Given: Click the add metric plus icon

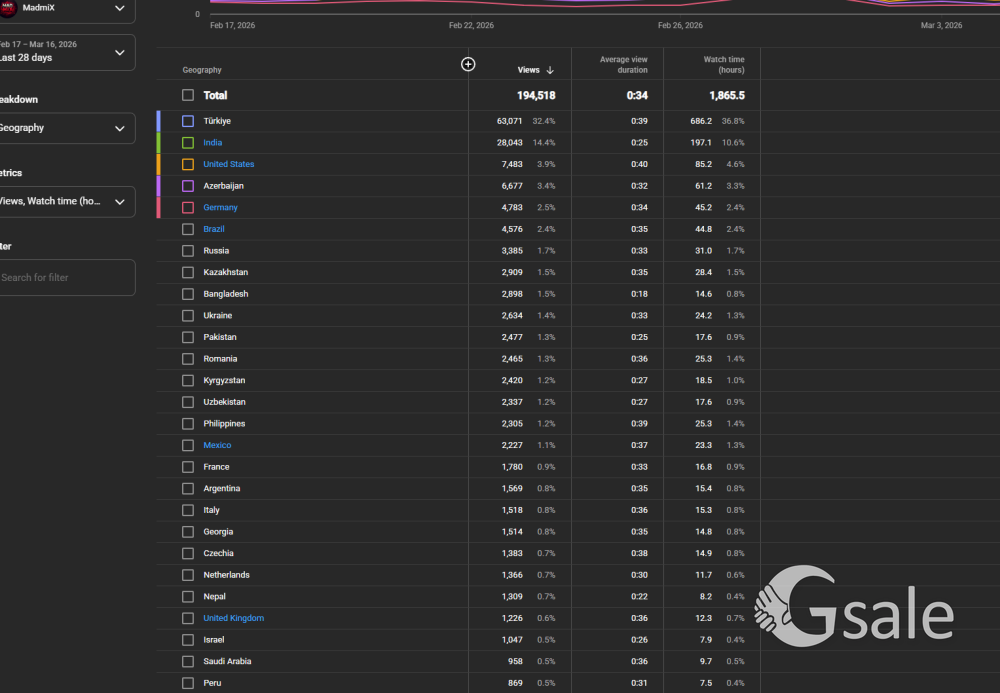Looking at the screenshot, I should click(468, 64).
